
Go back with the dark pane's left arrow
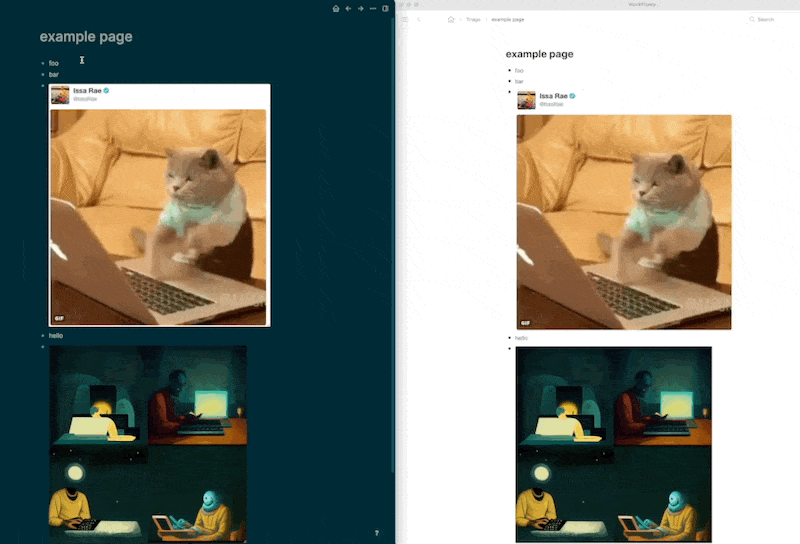(x=348, y=8)
